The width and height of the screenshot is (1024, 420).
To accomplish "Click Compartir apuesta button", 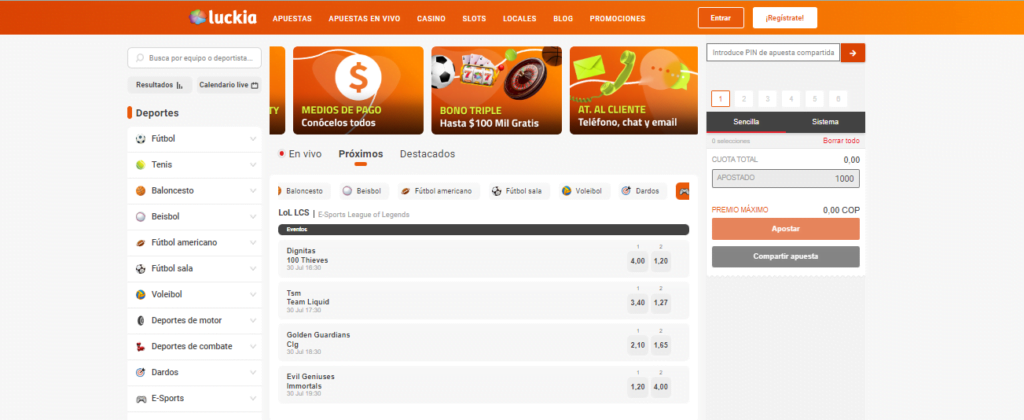I will click(x=786, y=257).
